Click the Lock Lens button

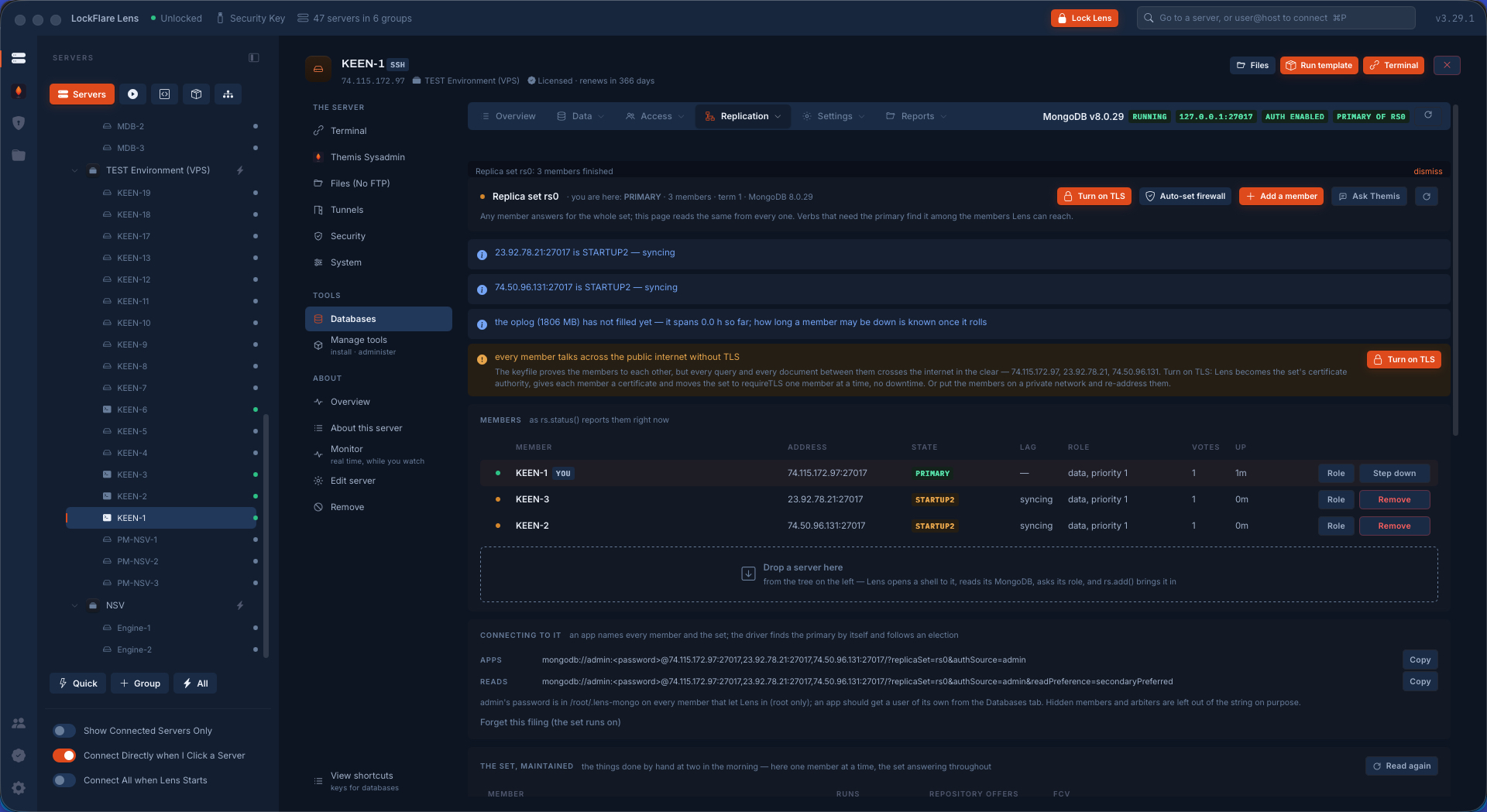coord(1084,18)
